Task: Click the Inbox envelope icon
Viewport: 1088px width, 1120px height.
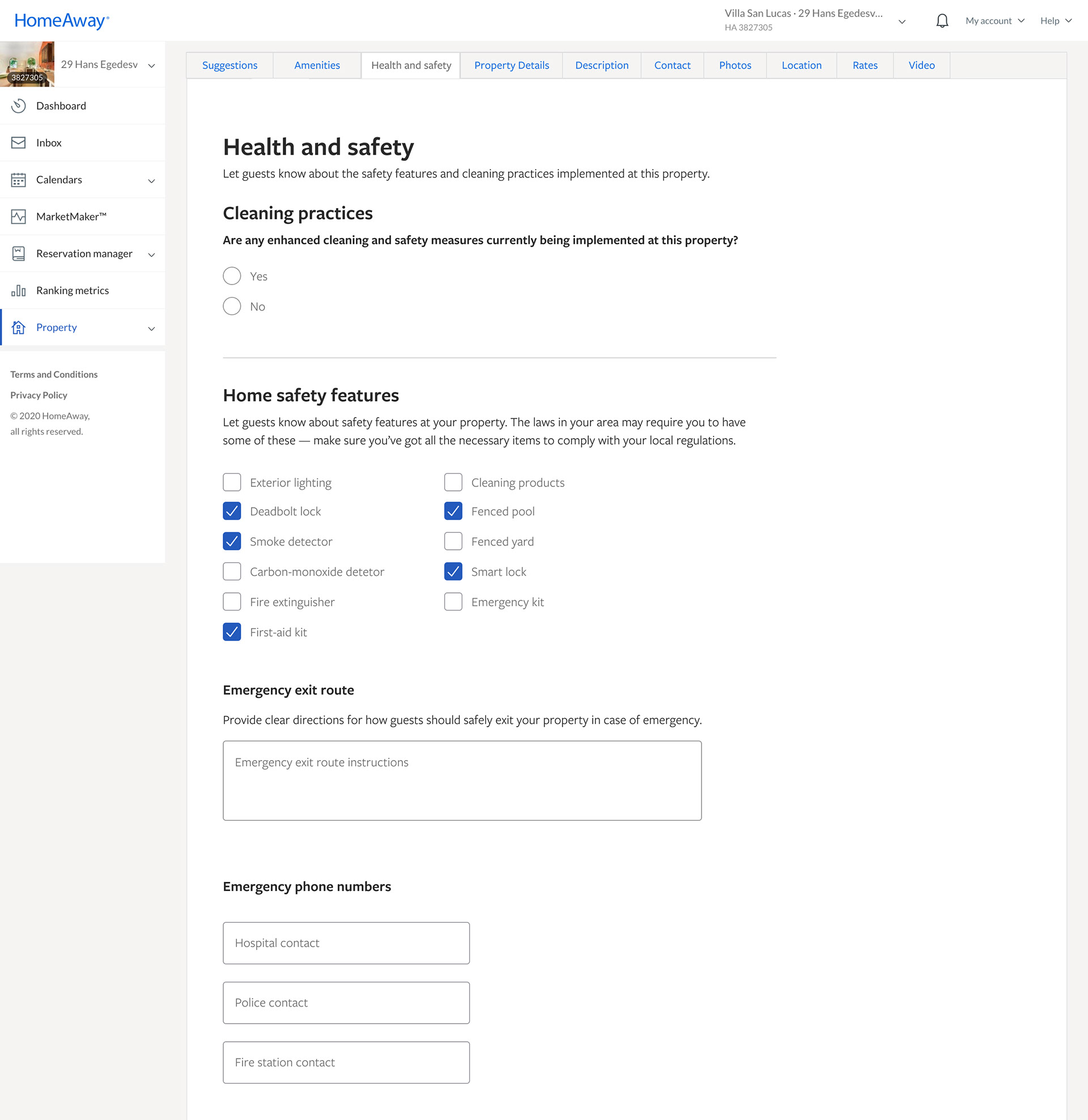Action: [x=18, y=143]
